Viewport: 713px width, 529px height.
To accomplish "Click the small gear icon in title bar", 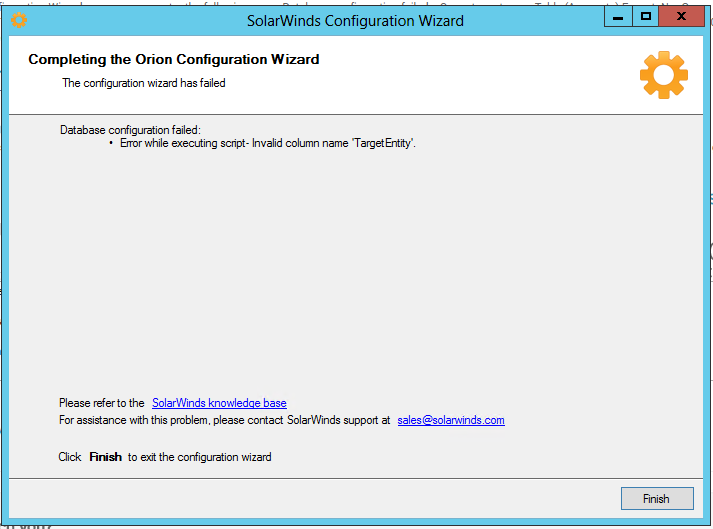I will (19, 20).
